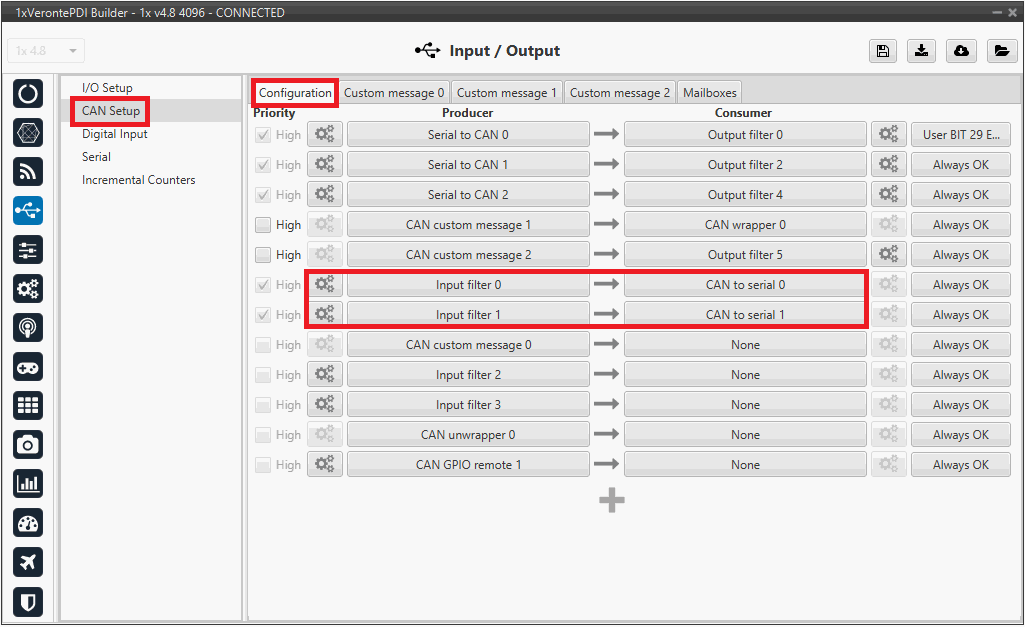Switch to the Custom message 1 tab

tap(507, 93)
